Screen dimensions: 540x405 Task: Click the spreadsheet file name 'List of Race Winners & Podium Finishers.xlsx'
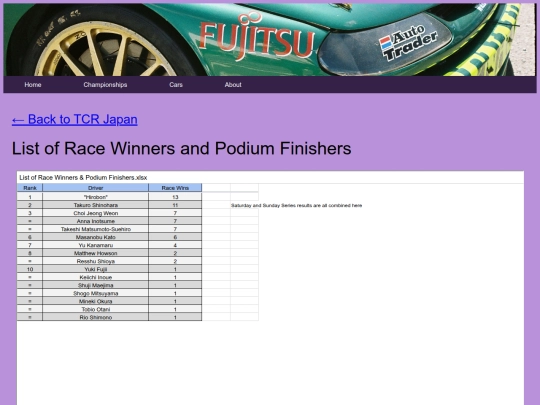[83, 178]
